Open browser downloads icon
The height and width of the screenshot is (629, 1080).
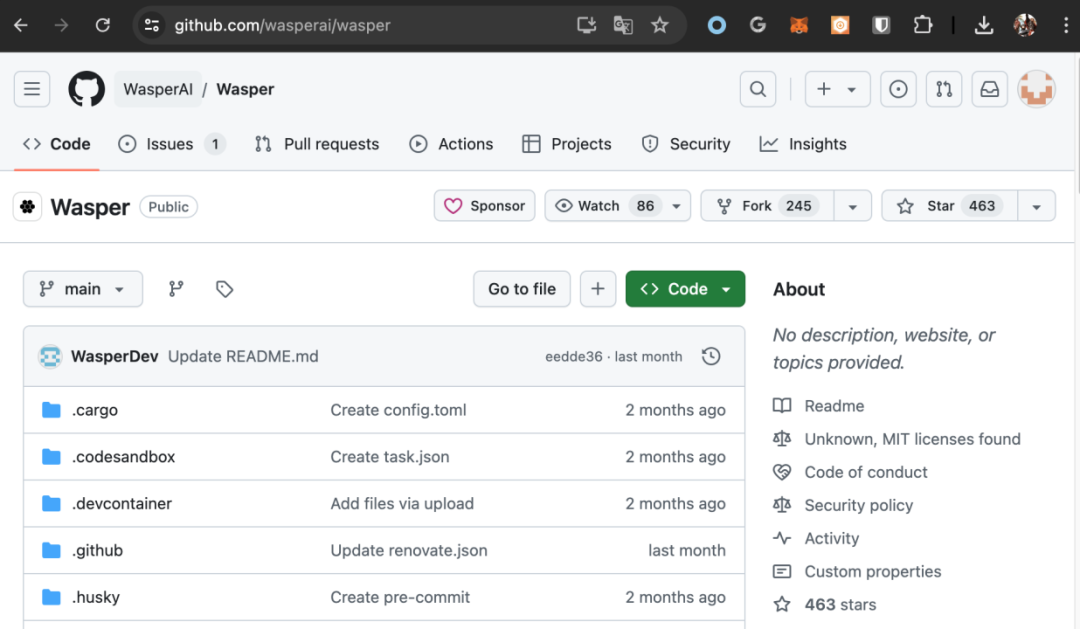984,25
